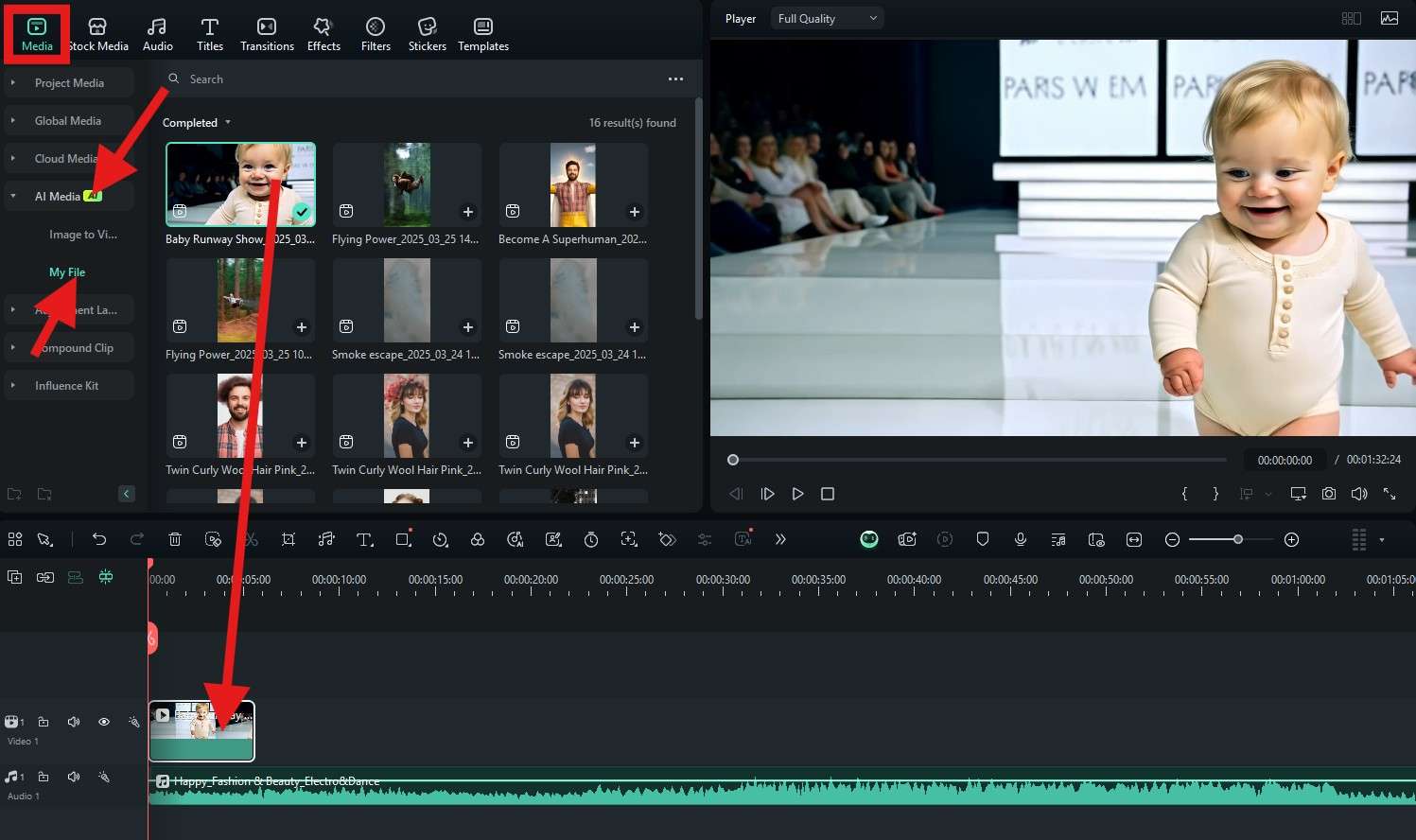1416x840 pixels.
Task: Mute the Video 1 track speaker
Action: coord(74,722)
